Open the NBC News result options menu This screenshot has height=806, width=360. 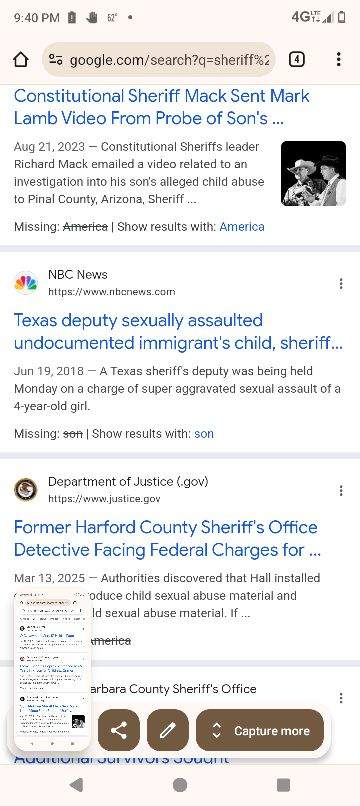340,284
